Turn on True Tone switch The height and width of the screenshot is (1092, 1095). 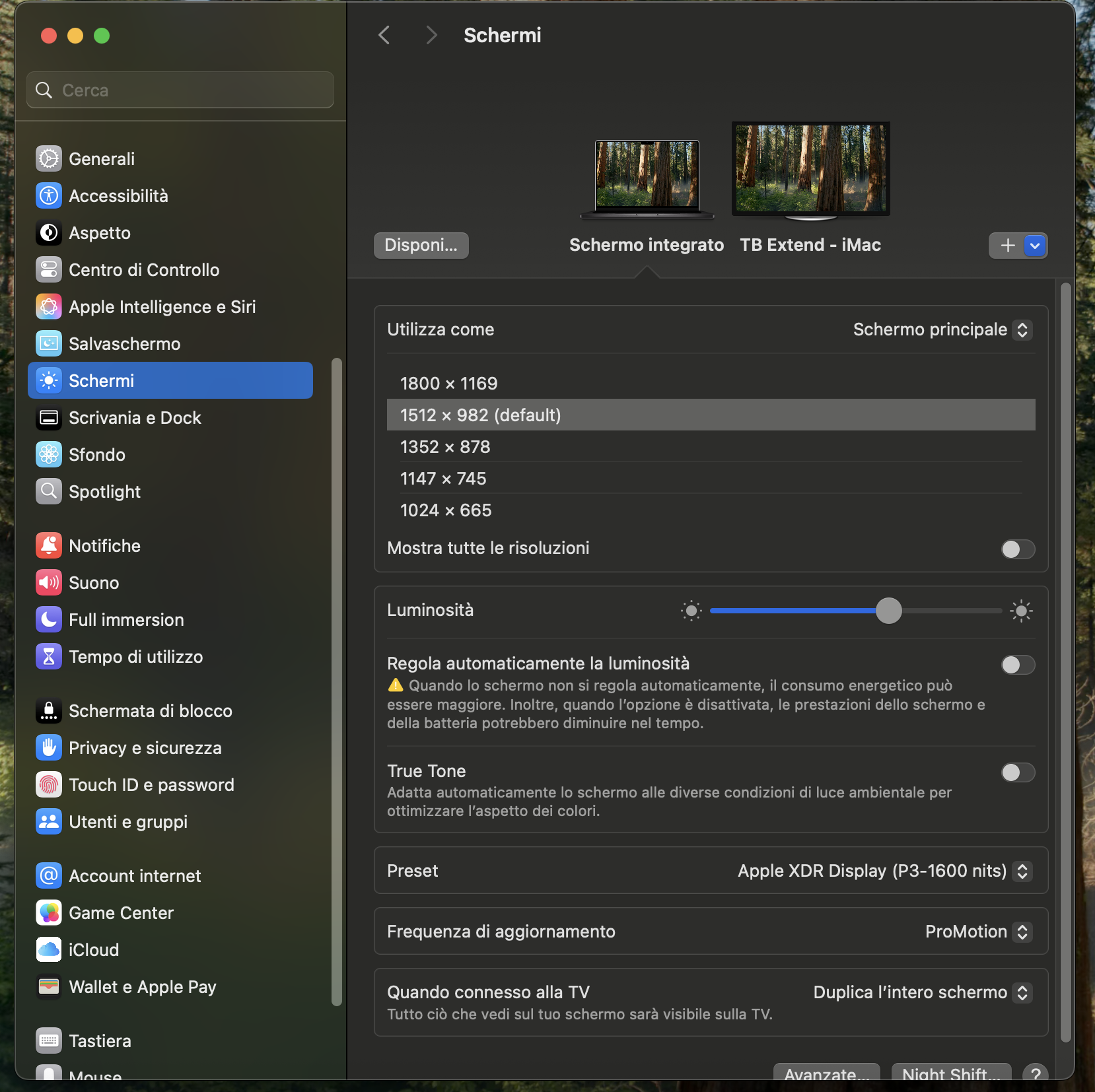click(x=1018, y=772)
